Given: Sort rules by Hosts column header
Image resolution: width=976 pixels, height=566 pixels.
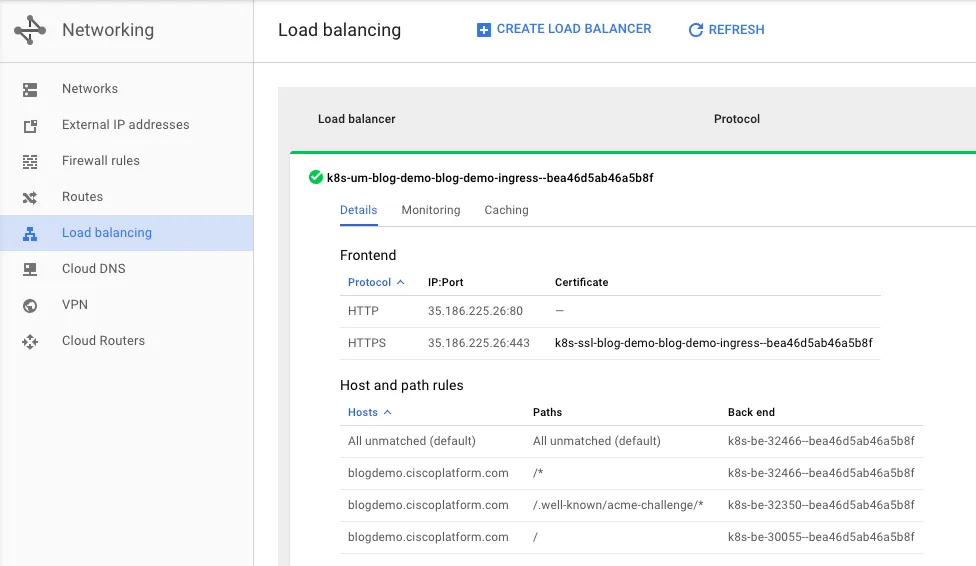Looking at the screenshot, I should click(363, 412).
